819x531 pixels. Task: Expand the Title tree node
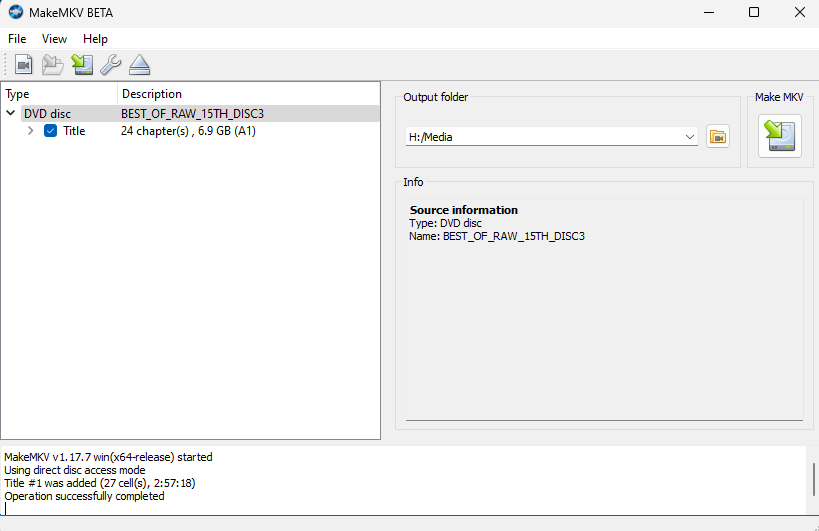31,131
